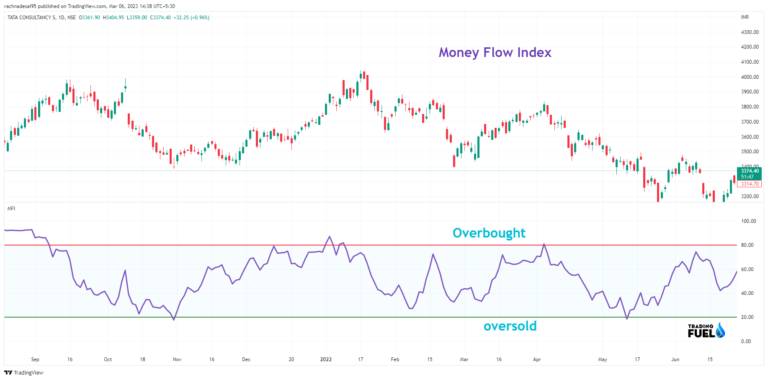768x380 pixels.
Task: Click the Mar date label
Action: (463, 359)
